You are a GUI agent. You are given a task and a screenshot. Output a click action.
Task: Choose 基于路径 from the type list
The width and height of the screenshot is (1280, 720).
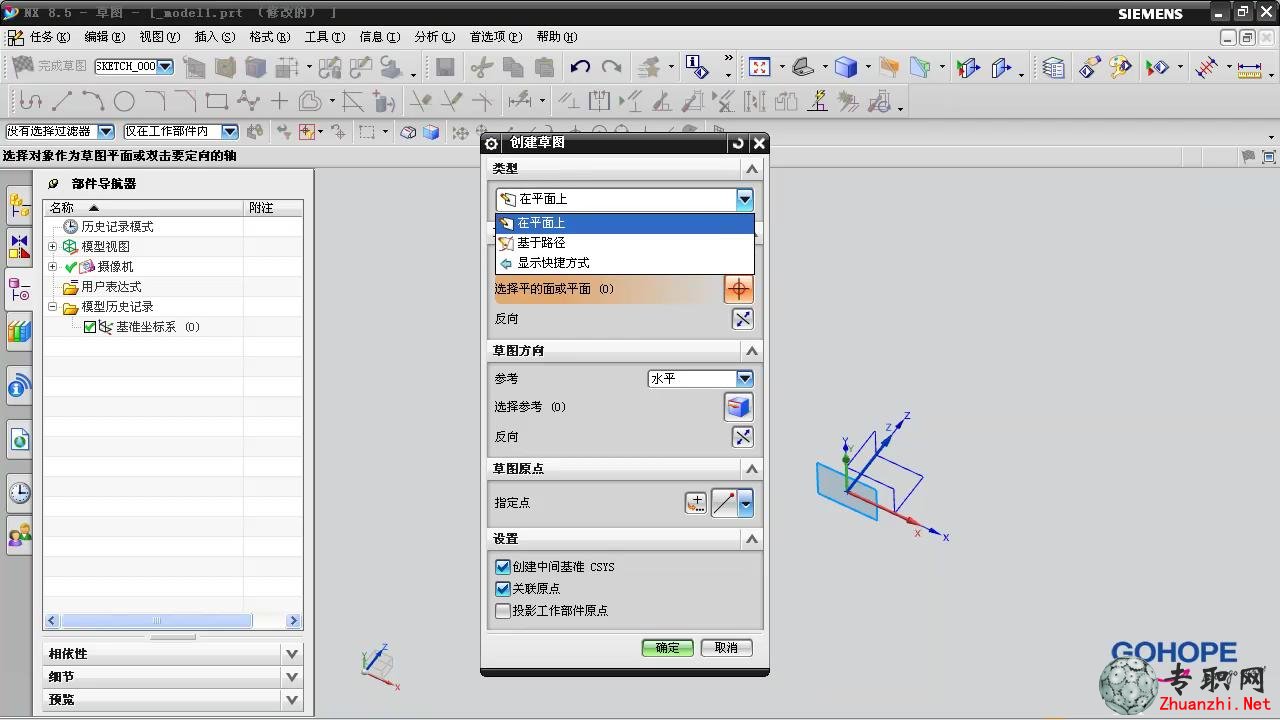click(x=625, y=243)
